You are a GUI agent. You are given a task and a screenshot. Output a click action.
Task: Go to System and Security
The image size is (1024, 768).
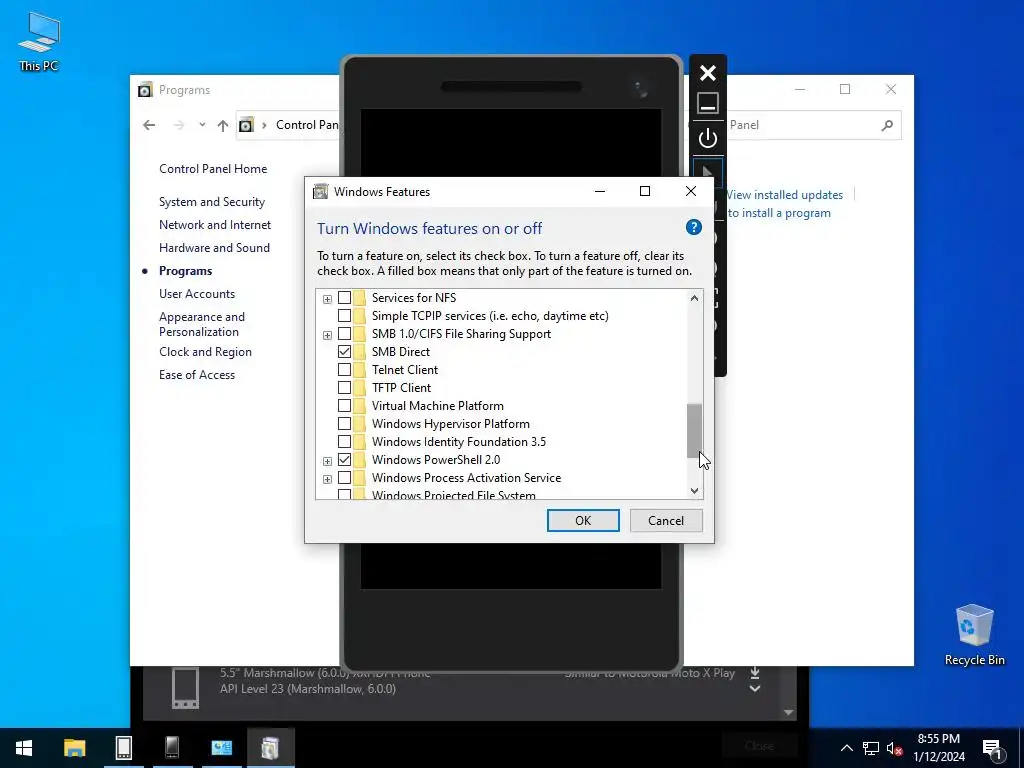point(212,202)
